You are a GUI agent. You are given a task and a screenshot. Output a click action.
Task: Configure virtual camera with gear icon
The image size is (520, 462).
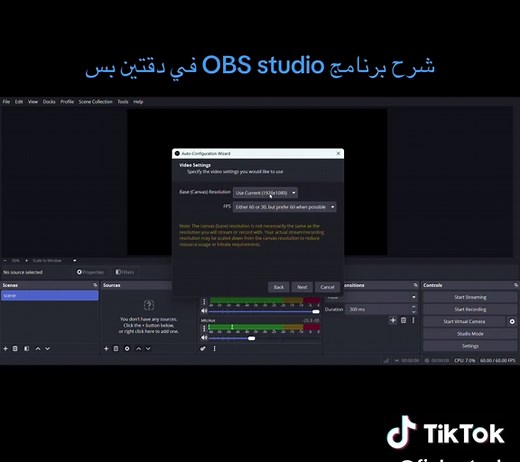512,321
